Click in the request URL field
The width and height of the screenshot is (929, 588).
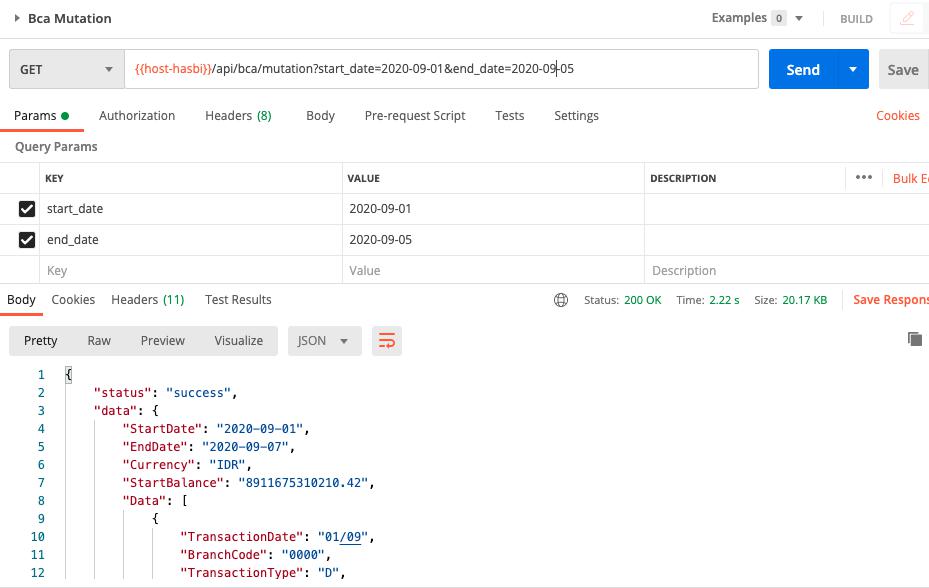(x=441, y=69)
